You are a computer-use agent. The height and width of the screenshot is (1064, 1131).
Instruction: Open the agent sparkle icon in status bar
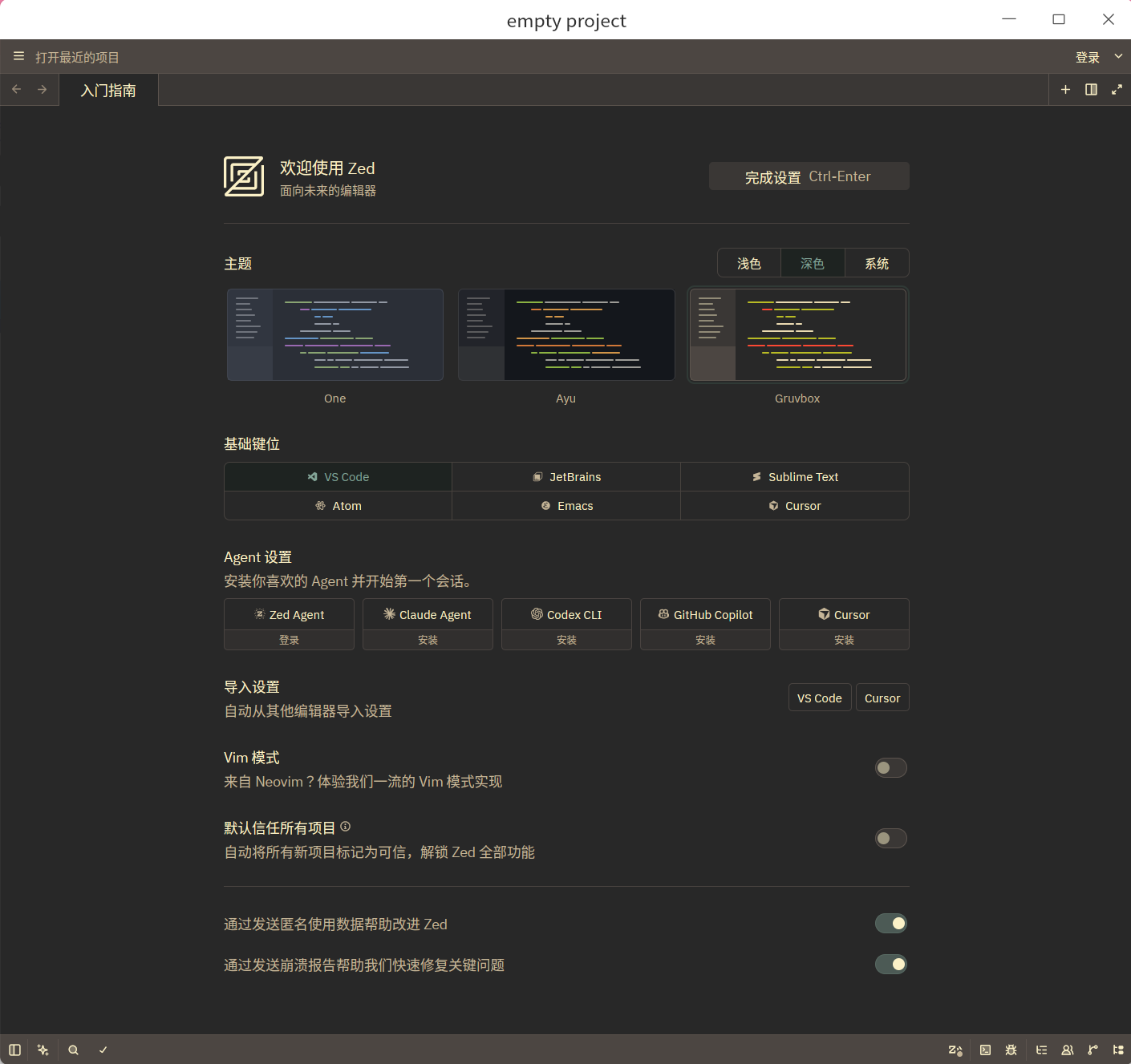[x=43, y=1050]
